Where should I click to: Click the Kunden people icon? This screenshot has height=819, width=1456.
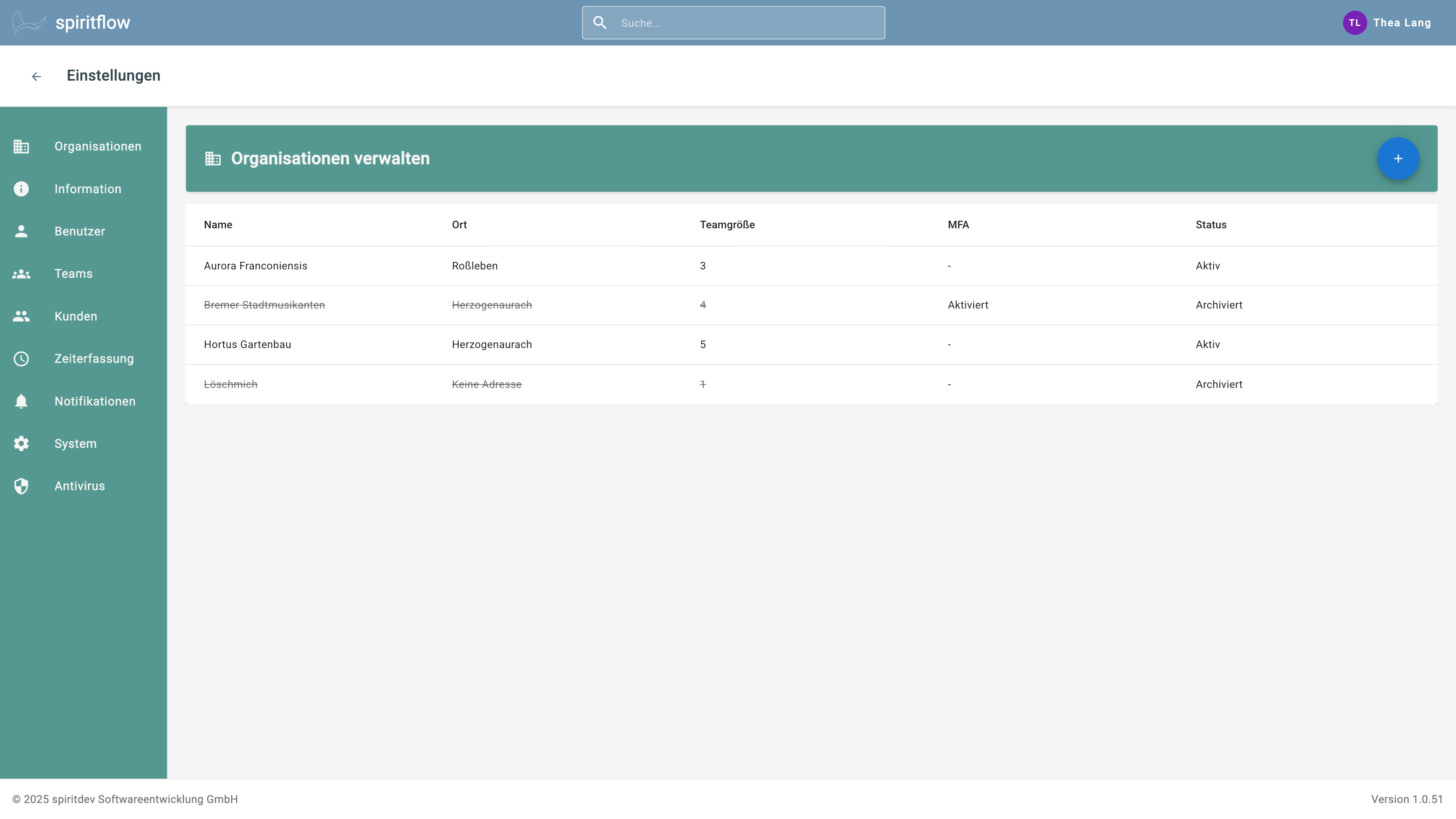22,316
